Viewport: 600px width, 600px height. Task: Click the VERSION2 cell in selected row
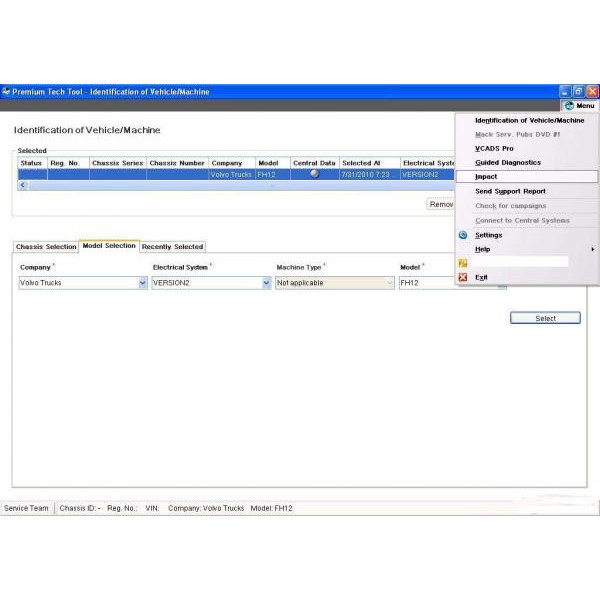427,174
